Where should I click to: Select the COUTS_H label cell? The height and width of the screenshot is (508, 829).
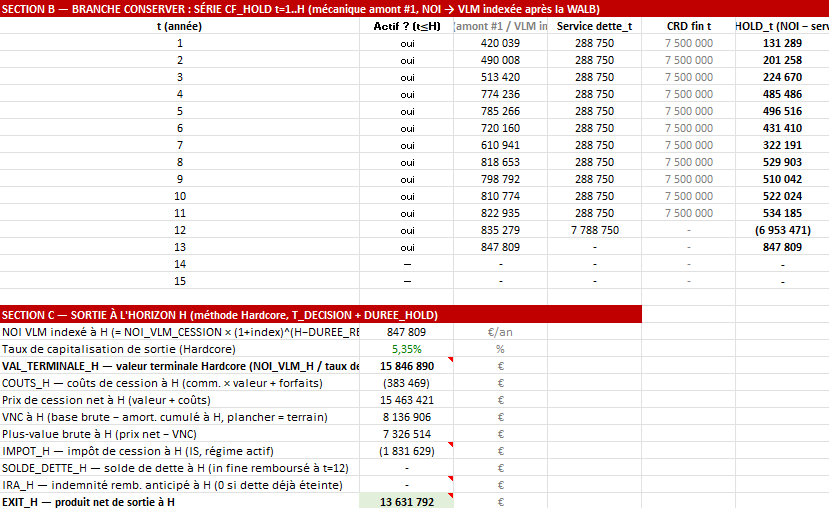pyautogui.click(x=180, y=383)
